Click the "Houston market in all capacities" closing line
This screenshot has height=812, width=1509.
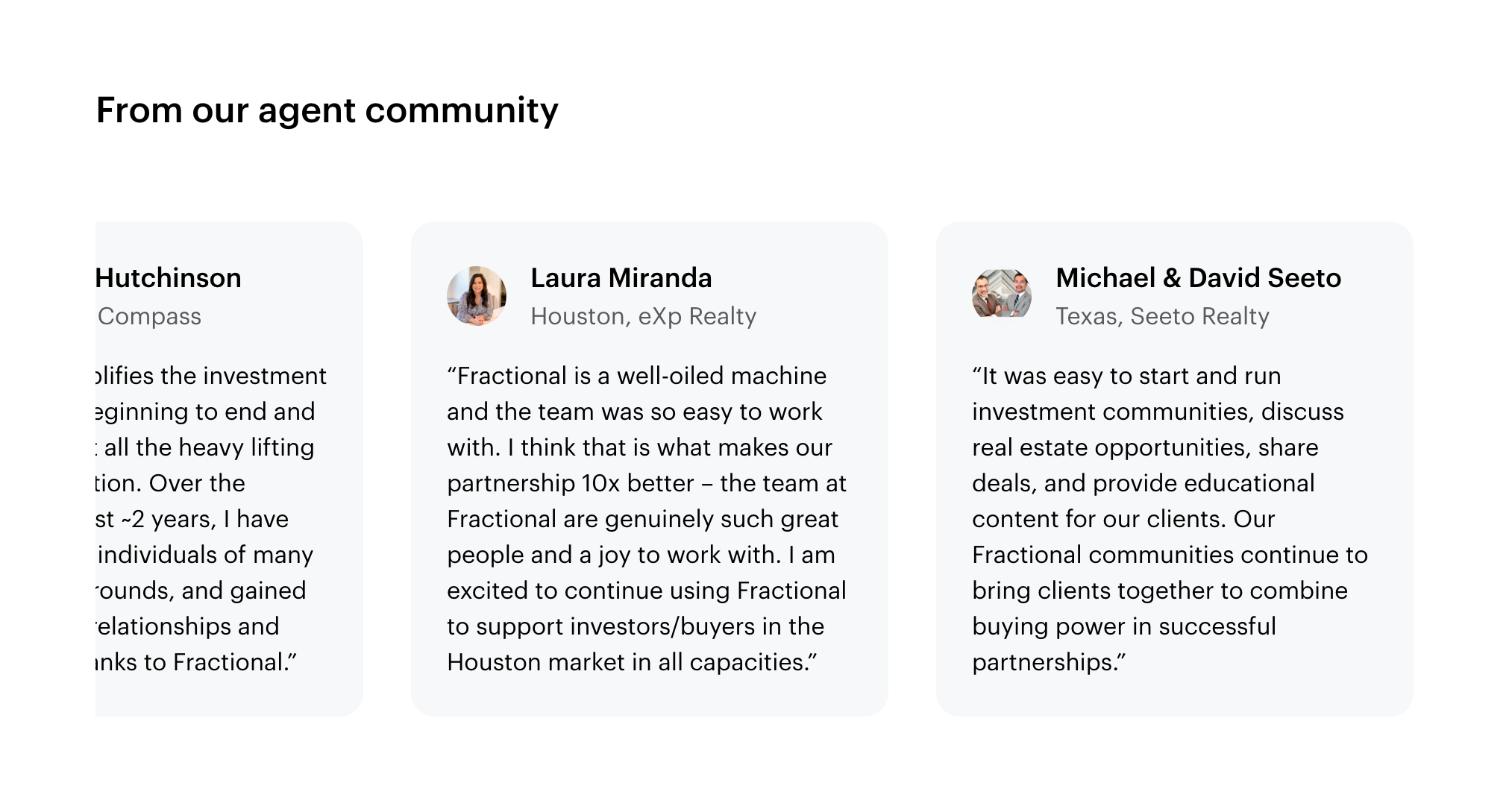pos(632,662)
